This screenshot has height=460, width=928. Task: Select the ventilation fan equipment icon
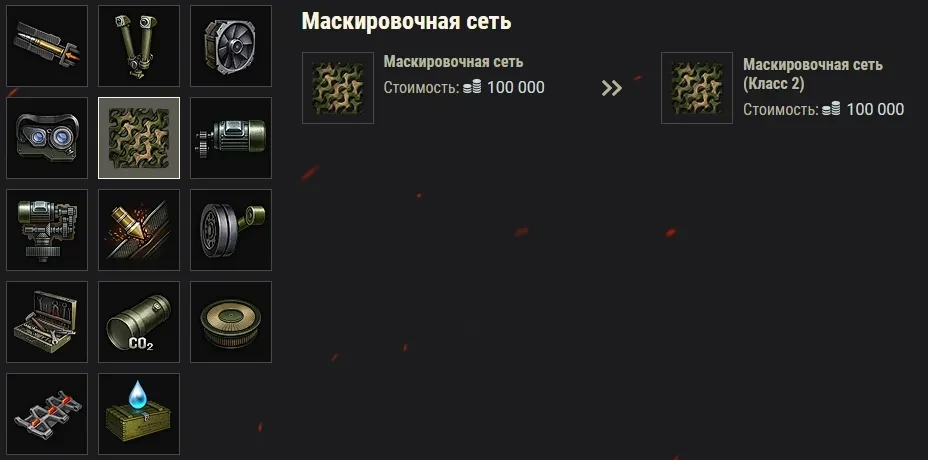point(231,46)
